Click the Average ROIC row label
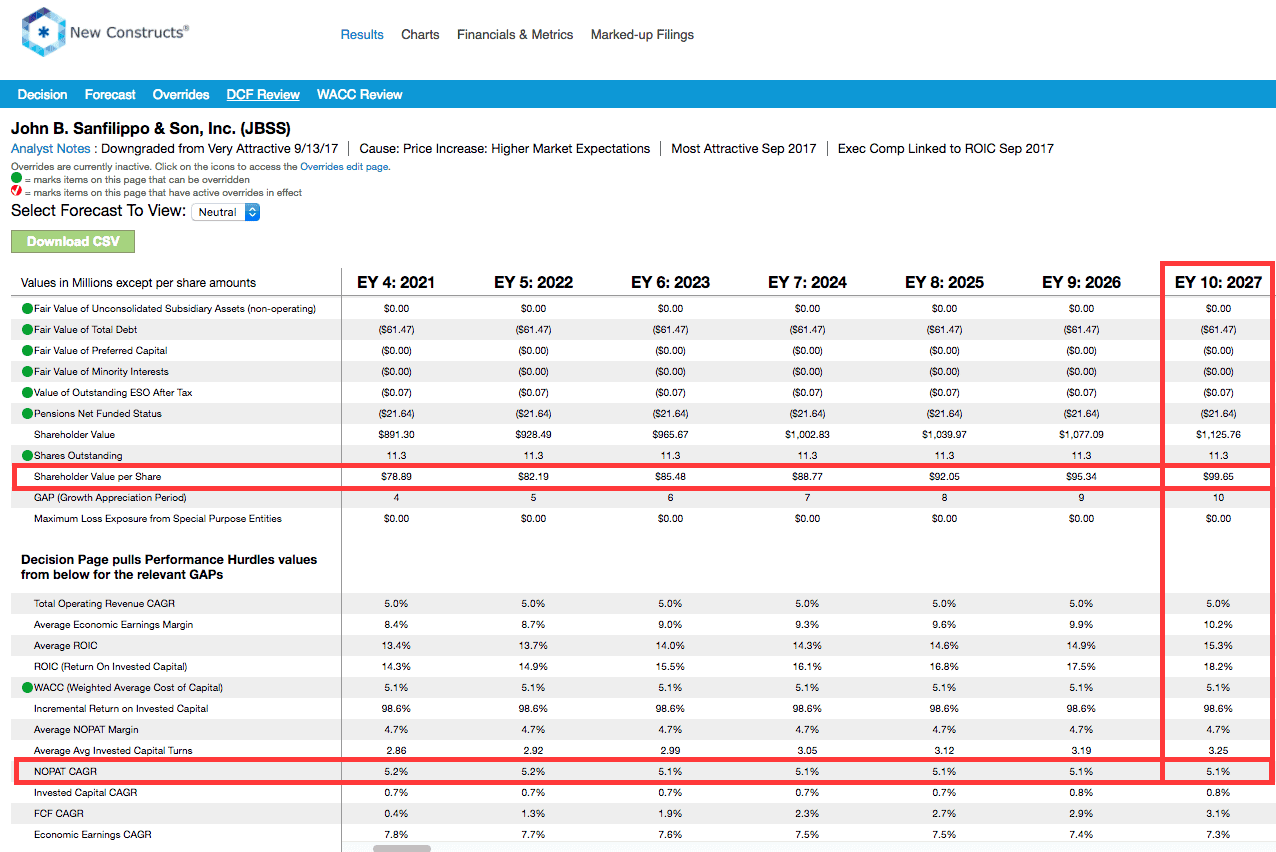Image resolution: width=1276 pixels, height=852 pixels. (66, 646)
